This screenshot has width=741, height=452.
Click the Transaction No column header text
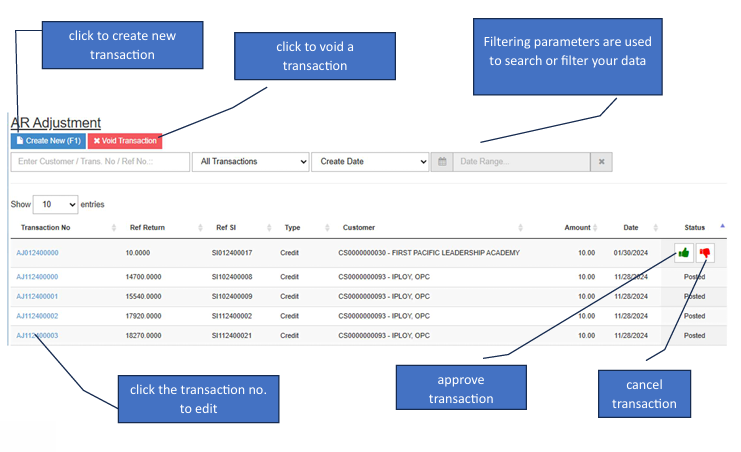[45, 228]
